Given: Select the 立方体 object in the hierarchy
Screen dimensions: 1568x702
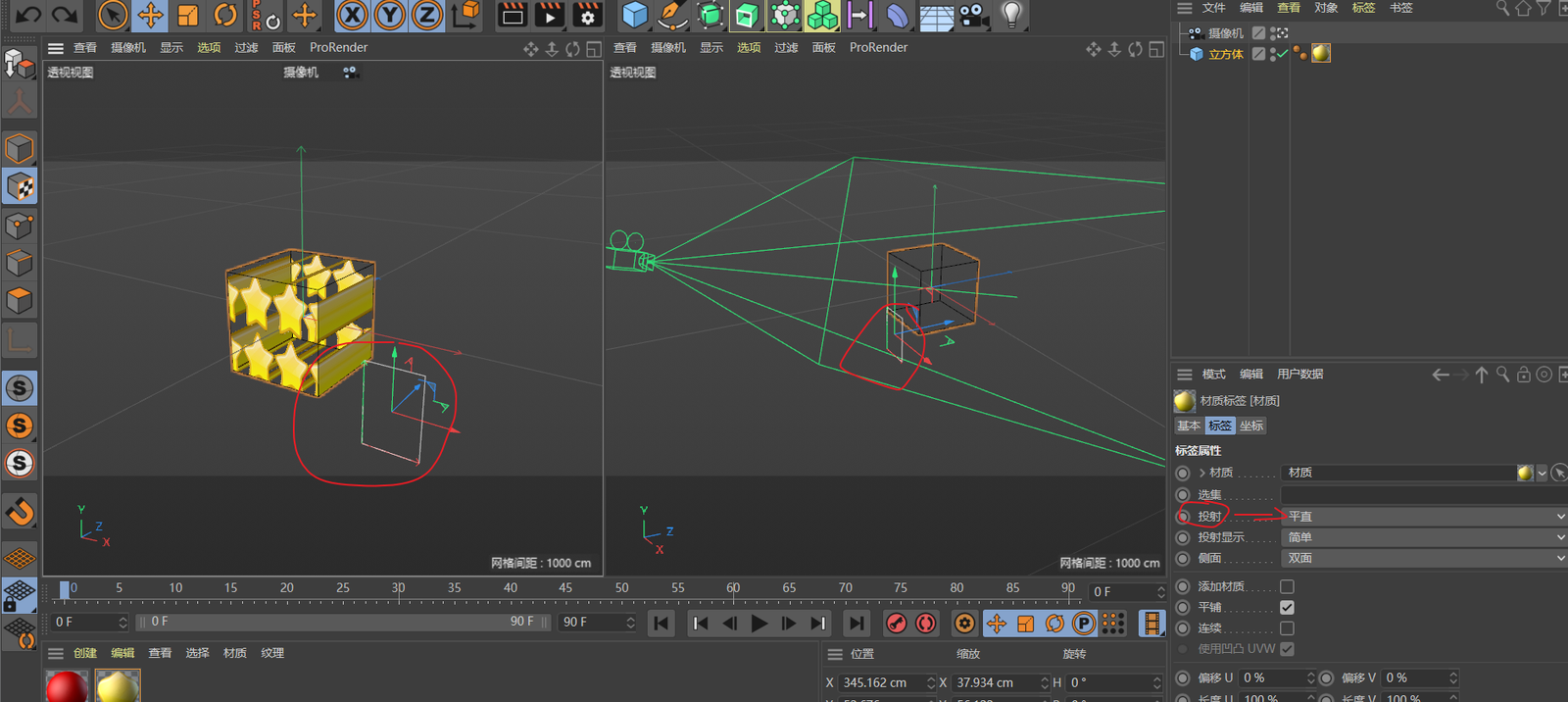Looking at the screenshot, I should 1225,55.
